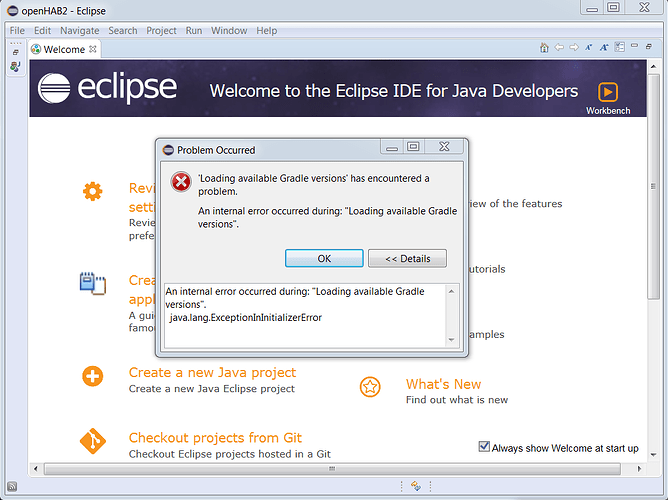Viewport: 668px width, 500px height.
Task: Click the Workbench label link
Action: [x=608, y=111]
